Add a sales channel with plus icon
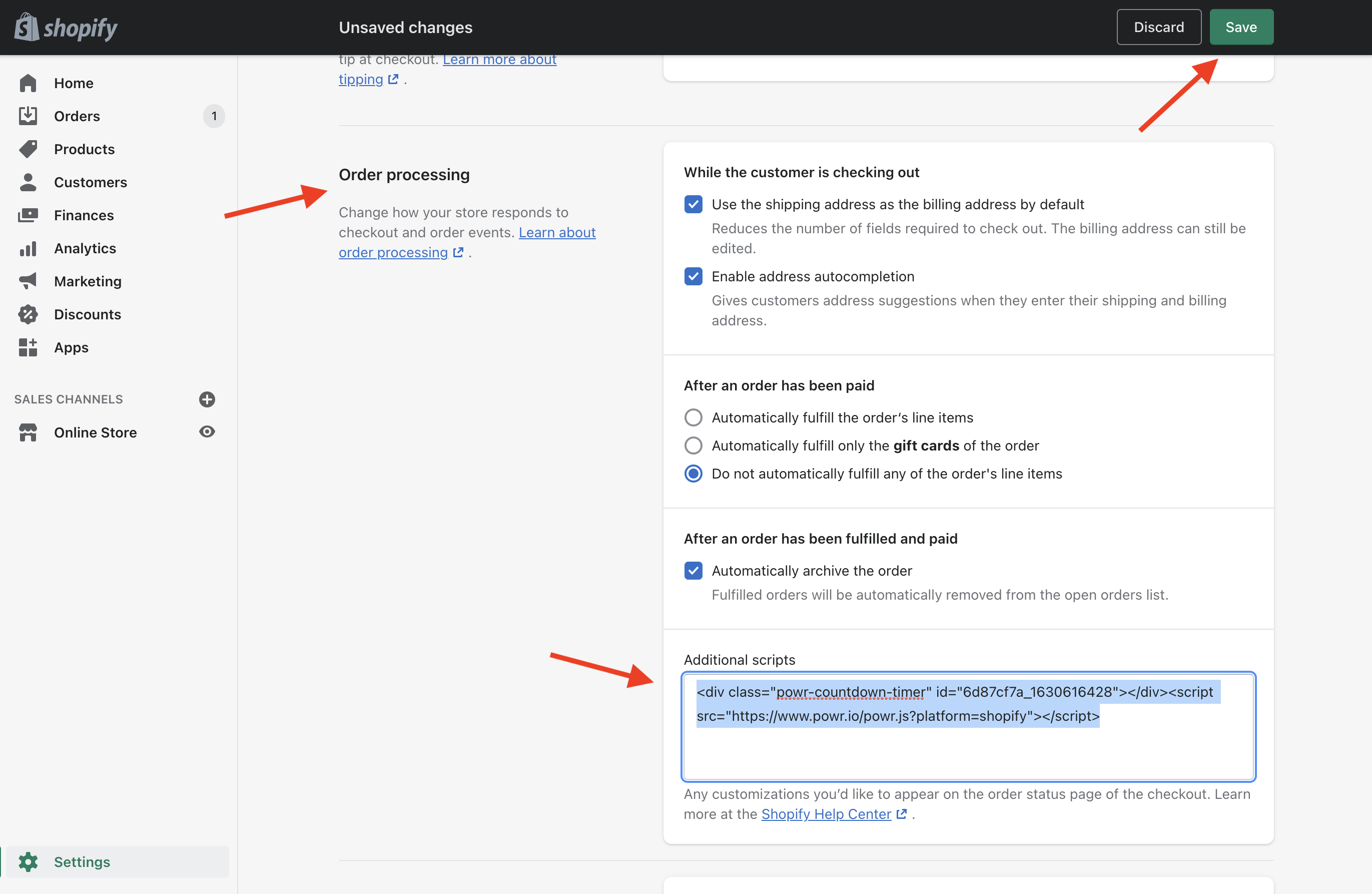 (207, 399)
